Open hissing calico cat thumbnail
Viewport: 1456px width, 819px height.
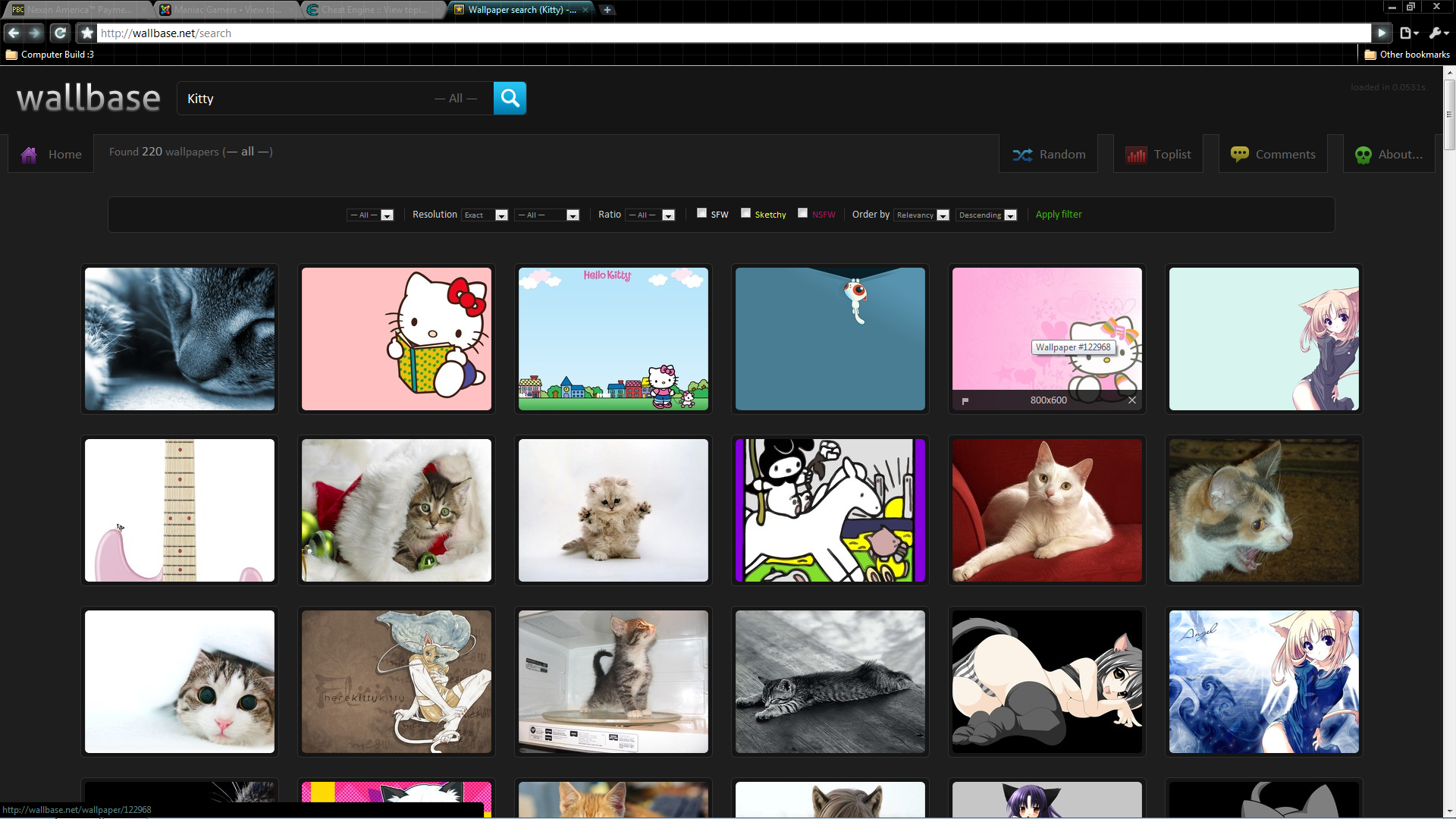[1264, 510]
